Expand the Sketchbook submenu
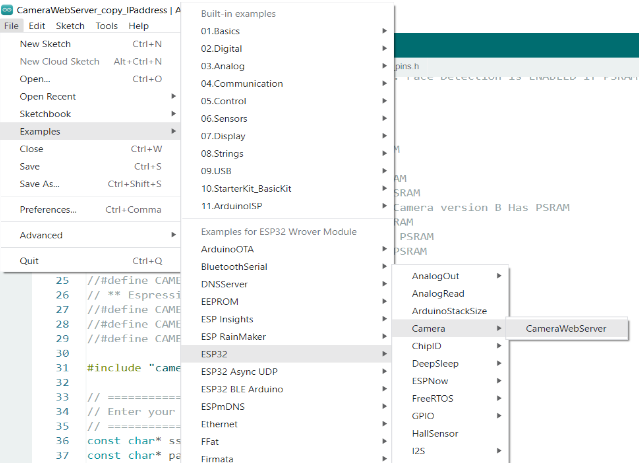 [x=45, y=114]
